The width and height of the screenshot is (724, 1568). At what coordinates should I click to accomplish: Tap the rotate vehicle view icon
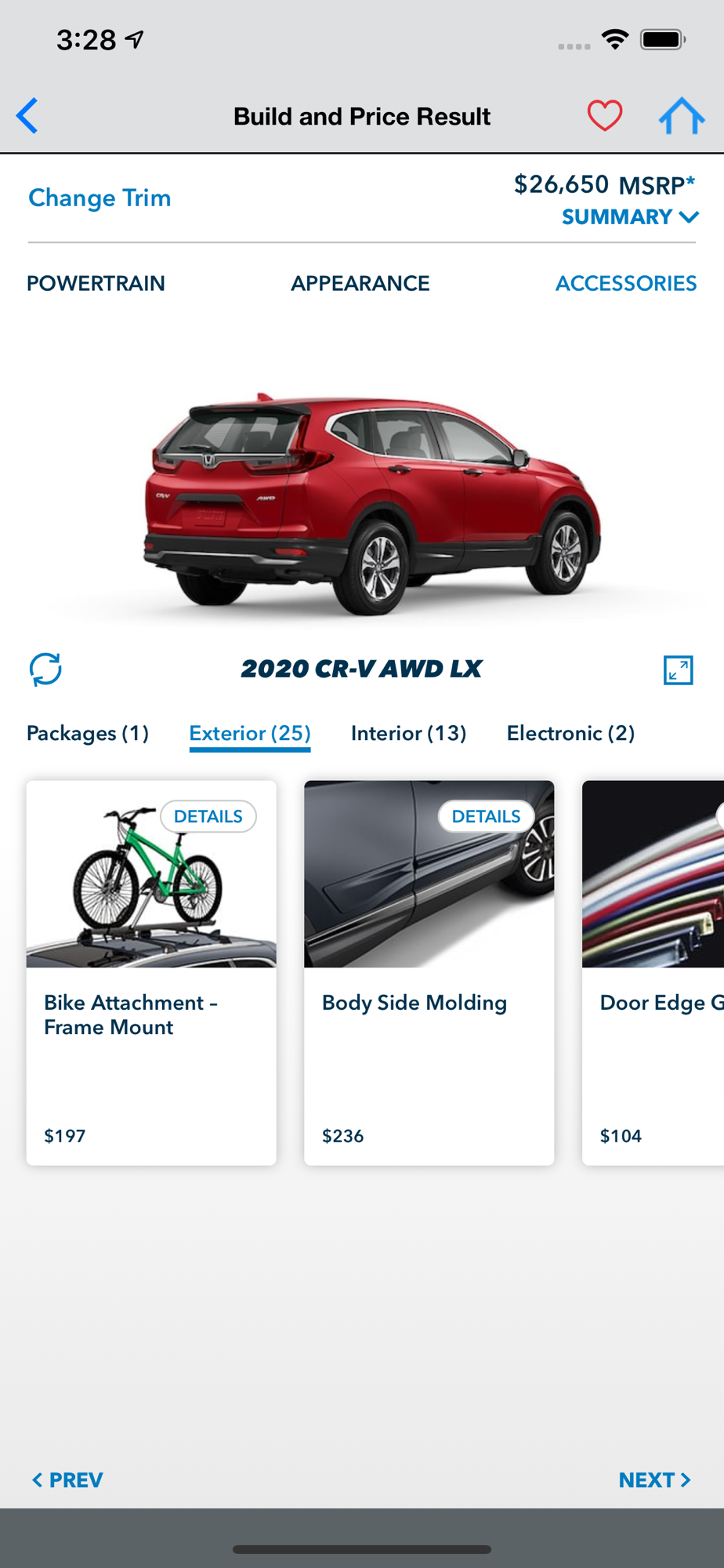45,669
